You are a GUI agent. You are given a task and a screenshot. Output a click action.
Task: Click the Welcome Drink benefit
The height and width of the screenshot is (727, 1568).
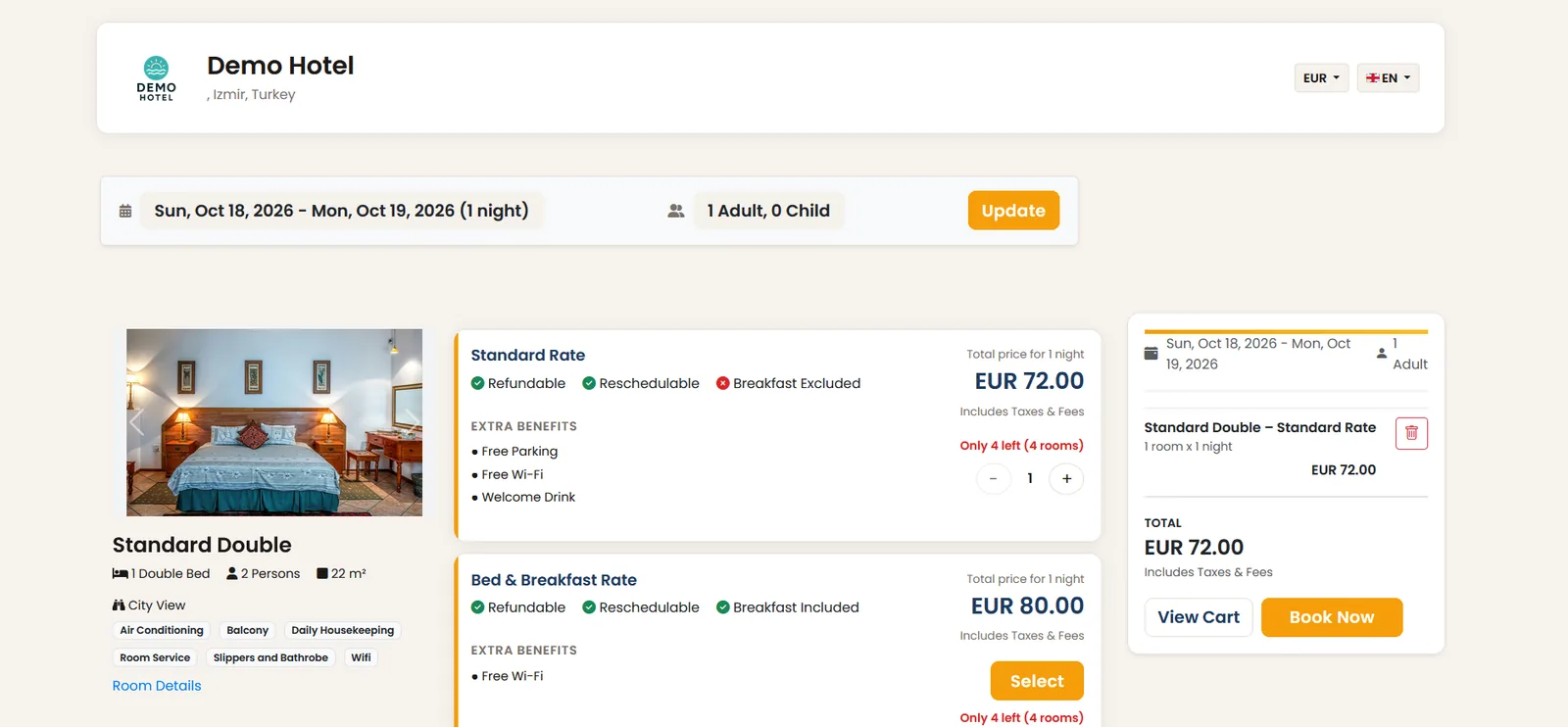point(528,498)
